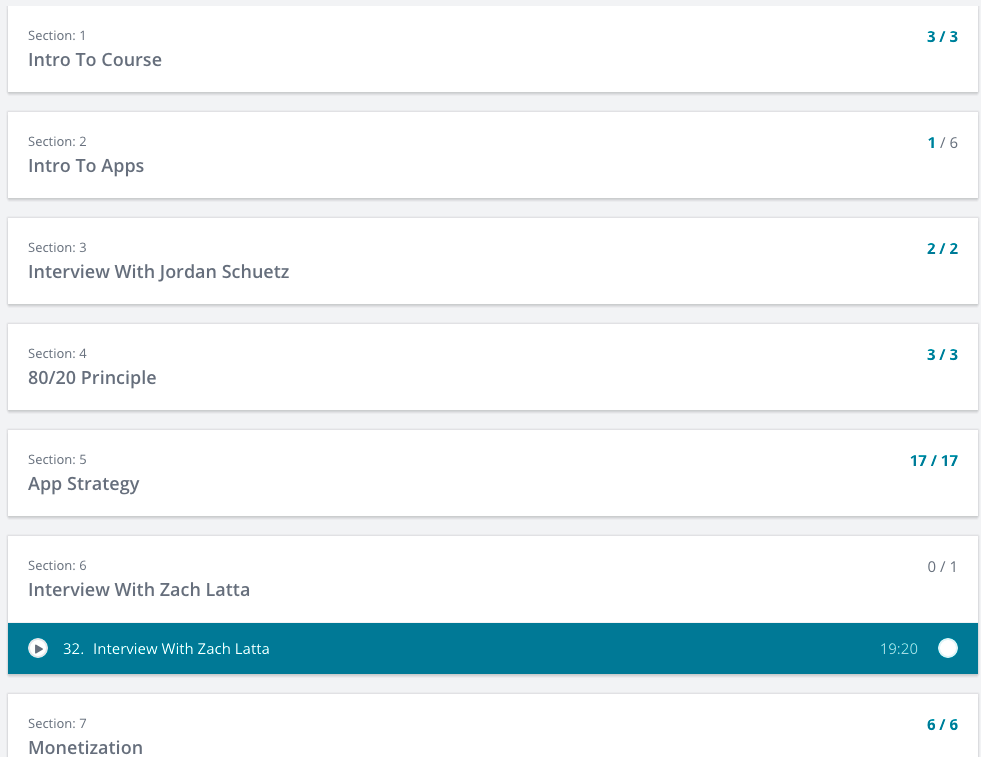Click the "Section: 2" label
Image resolution: width=981 pixels, height=757 pixels.
pyautogui.click(x=57, y=142)
